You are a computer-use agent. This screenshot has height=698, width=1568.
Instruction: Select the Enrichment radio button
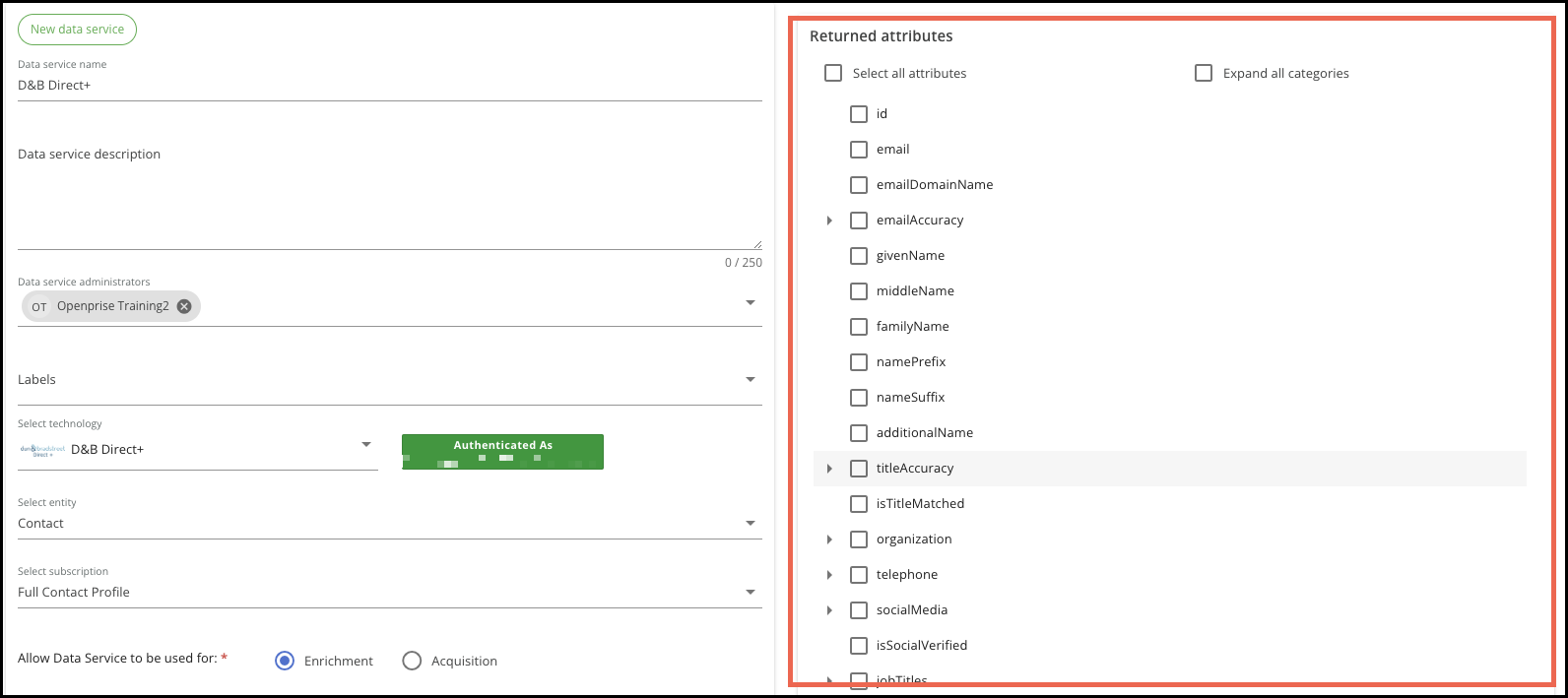coord(285,661)
